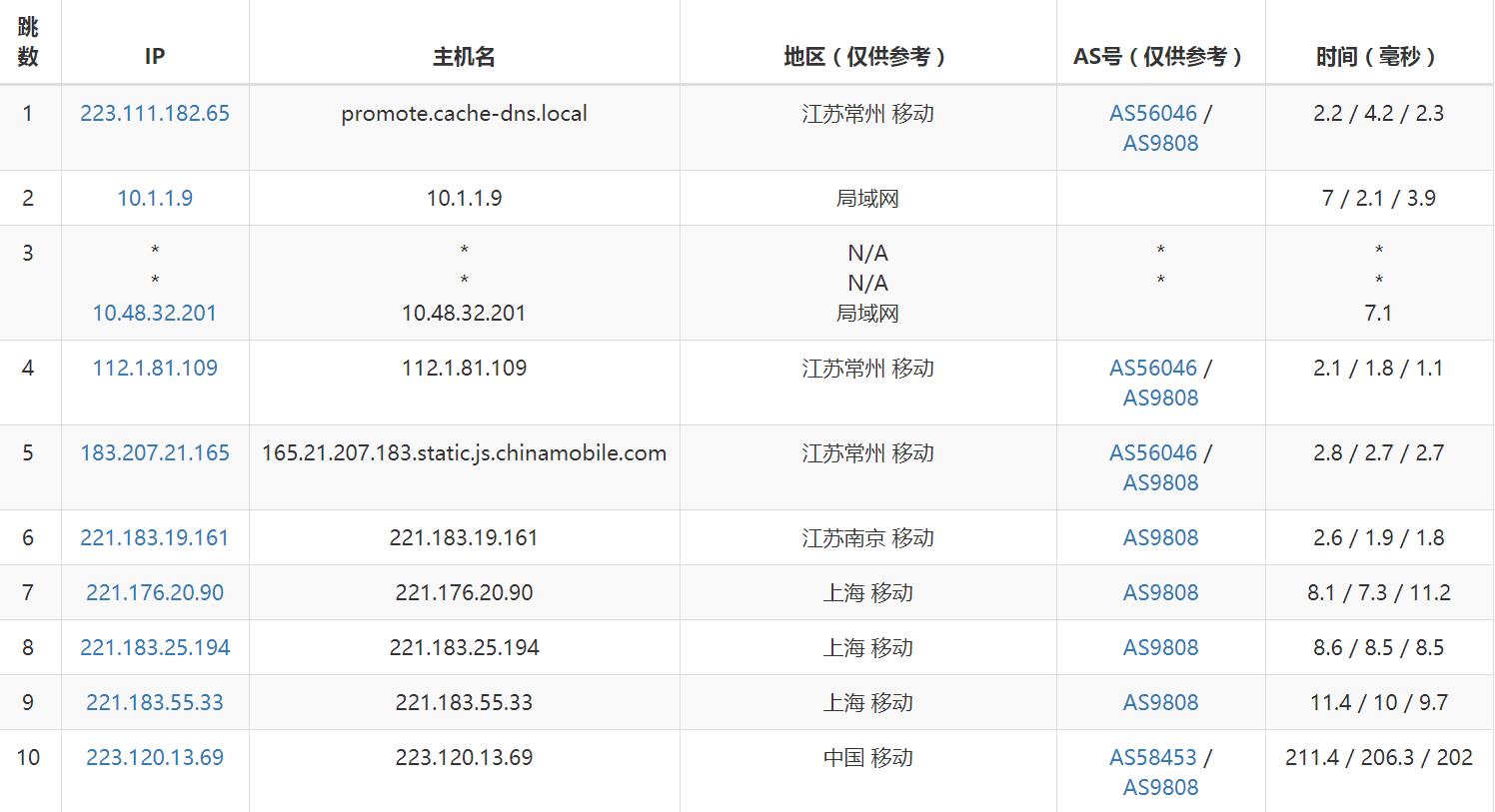Click the time value 2.2 / 4.2 / 2.3
This screenshot has height=812, width=1495.
coord(1378,113)
